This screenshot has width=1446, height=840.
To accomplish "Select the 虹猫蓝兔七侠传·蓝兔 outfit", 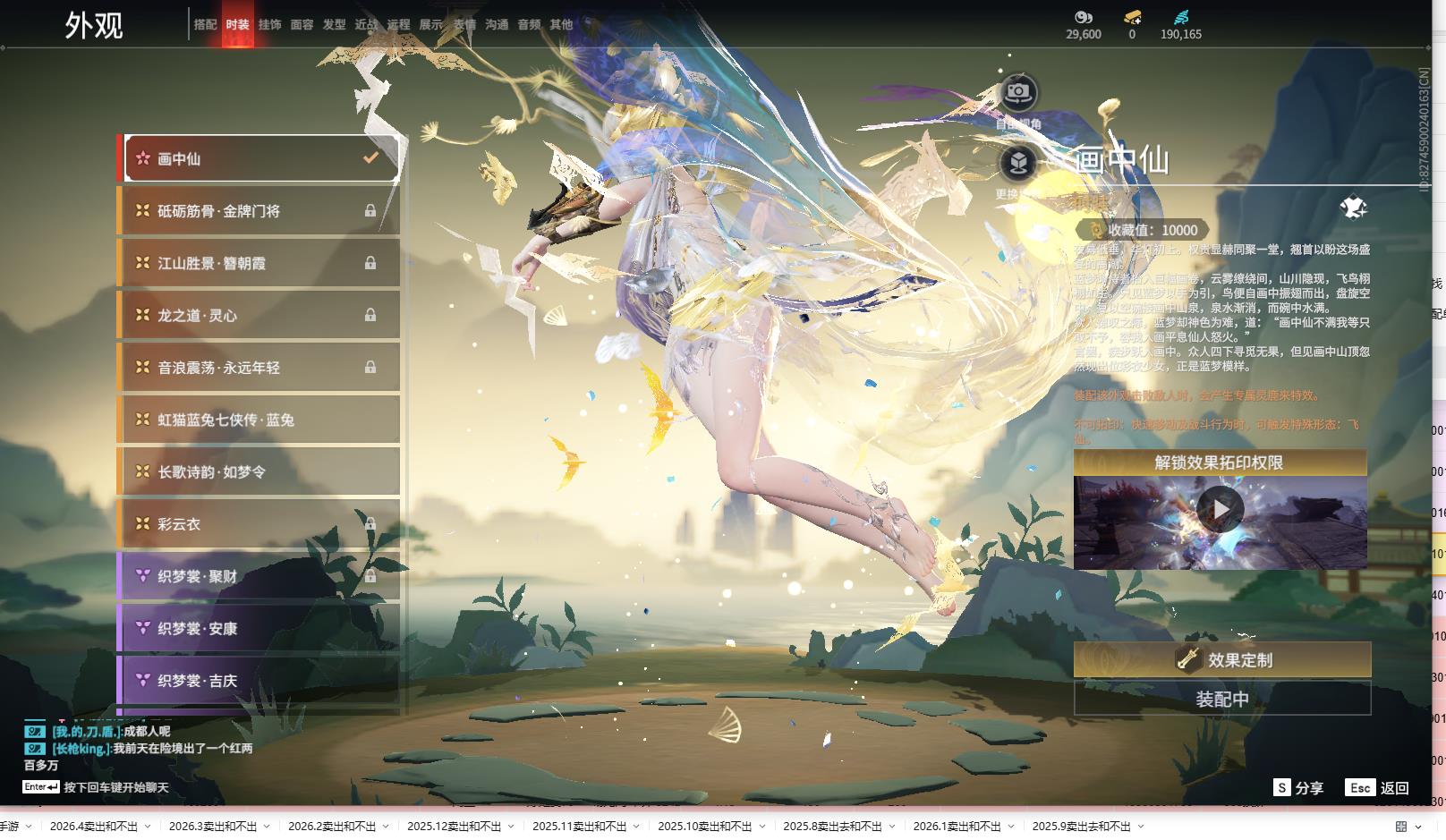I will (259, 420).
